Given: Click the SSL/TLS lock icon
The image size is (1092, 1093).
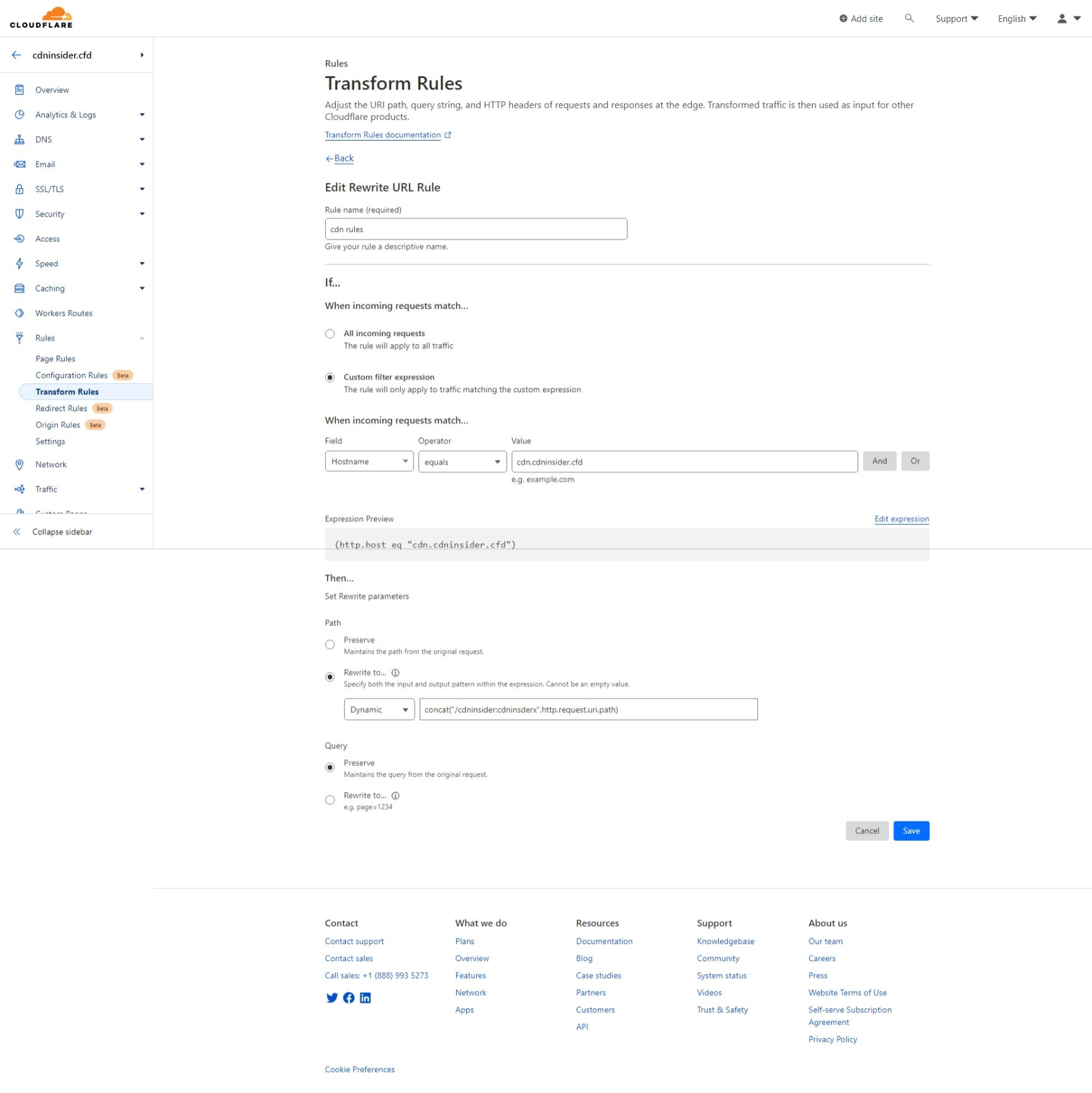Looking at the screenshot, I should pyautogui.click(x=20, y=189).
